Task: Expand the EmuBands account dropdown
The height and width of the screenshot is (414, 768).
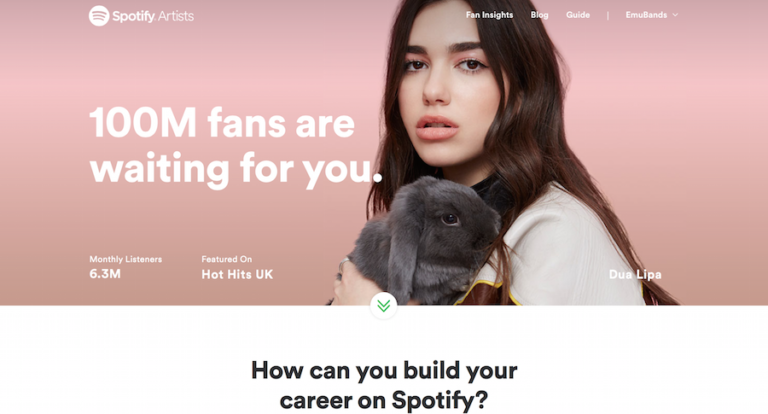Action: point(651,15)
